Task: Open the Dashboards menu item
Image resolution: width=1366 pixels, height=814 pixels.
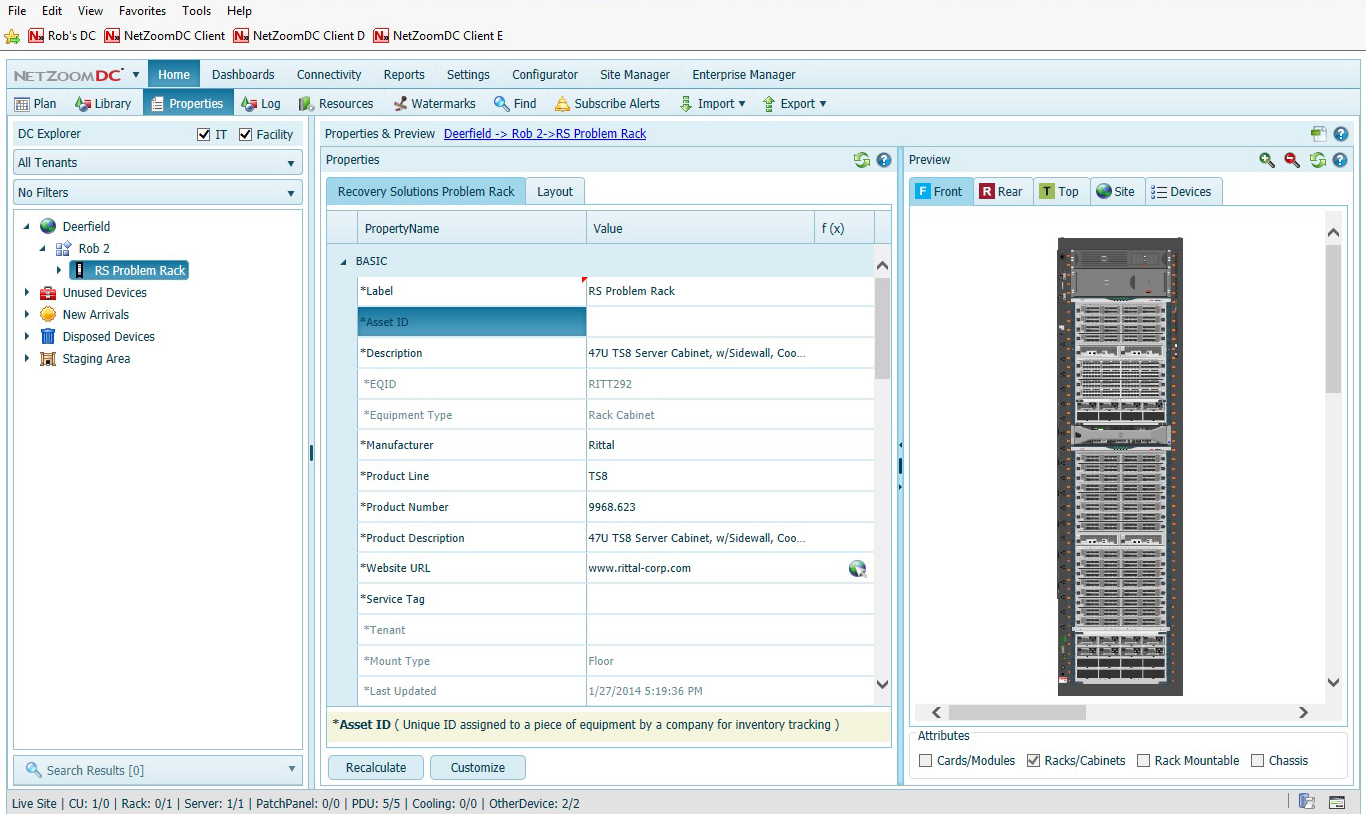Action: click(x=243, y=74)
